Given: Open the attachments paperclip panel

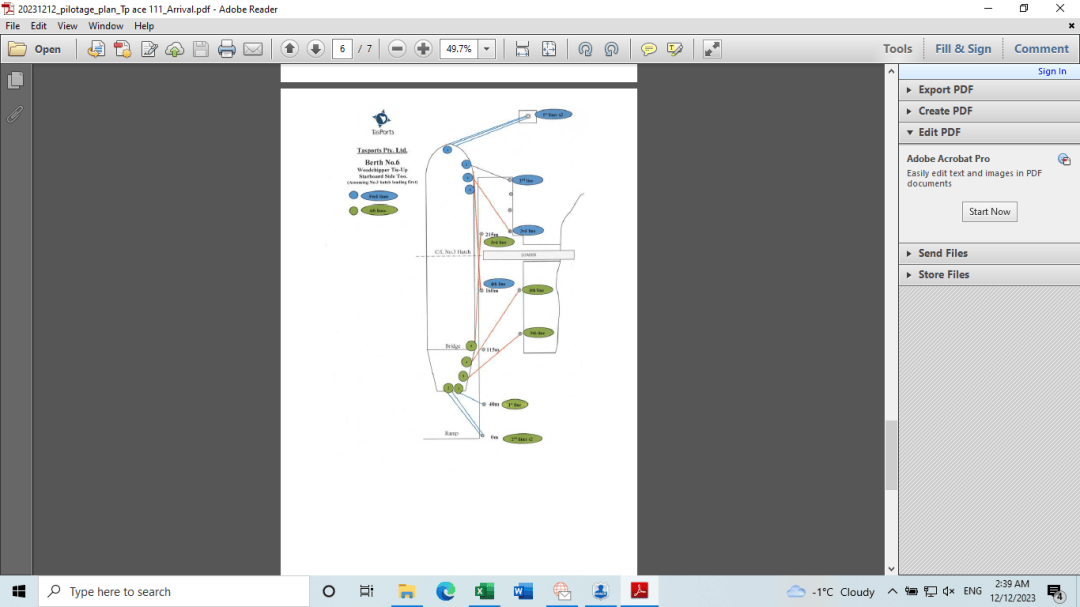Looking at the screenshot, I should click(15, 114).
